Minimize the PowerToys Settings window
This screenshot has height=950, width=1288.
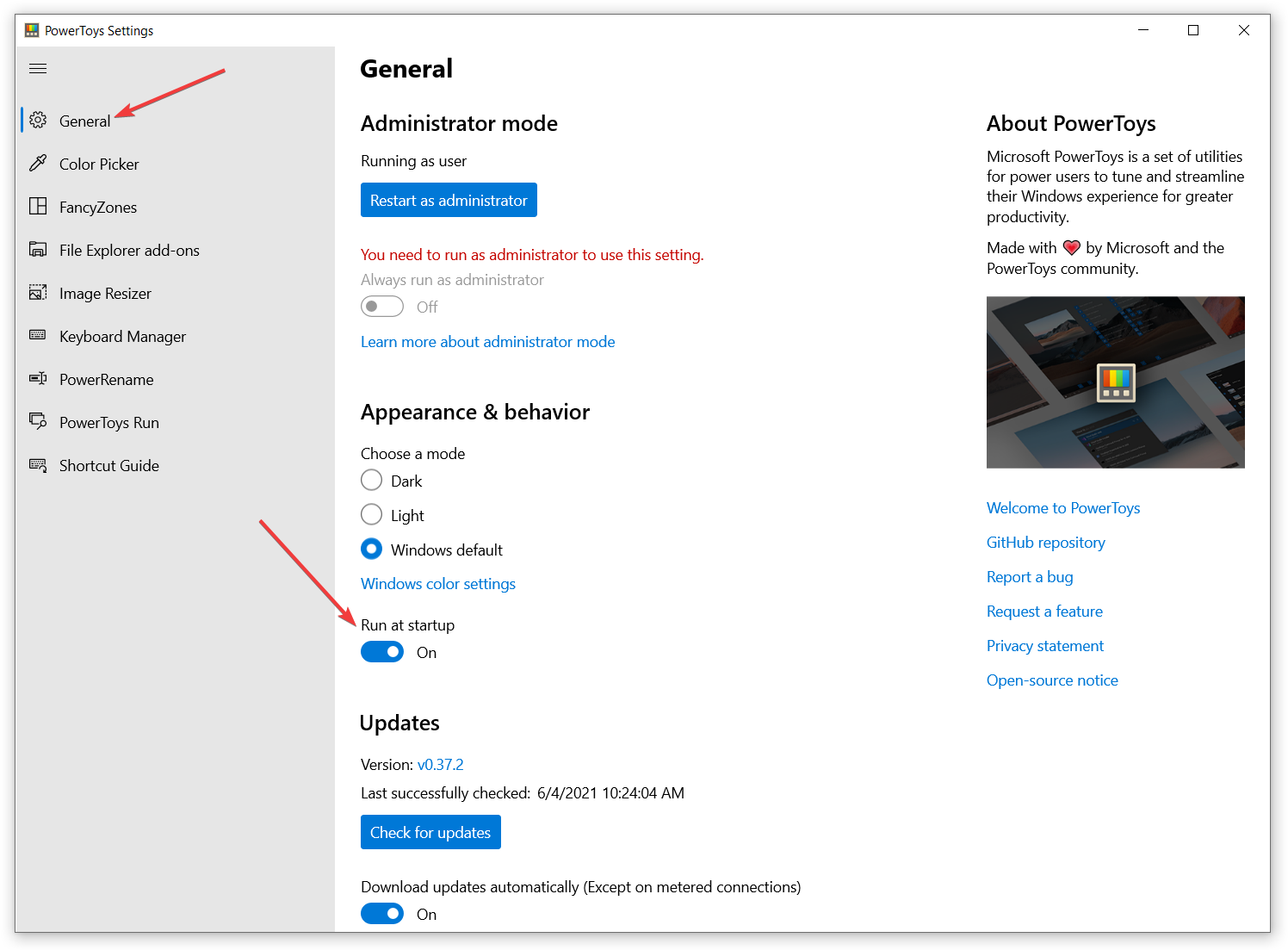pyautogui.click(x=1143, y=30)
